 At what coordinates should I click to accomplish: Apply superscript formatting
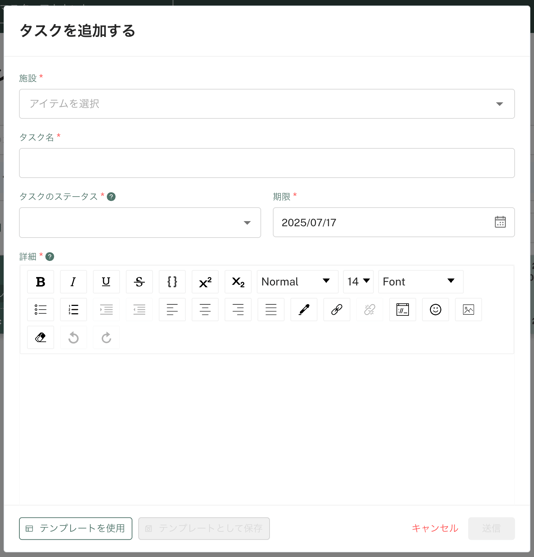coord(205,282)
